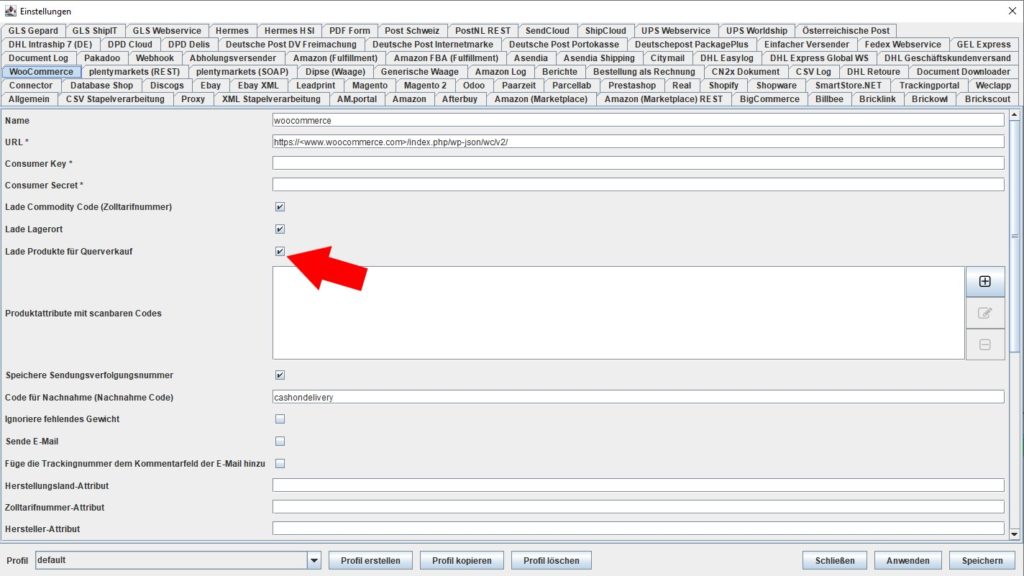Viewport: 1024px width, 576px height.
Task: Click the Profil löschen button
Action: (551, 560)
